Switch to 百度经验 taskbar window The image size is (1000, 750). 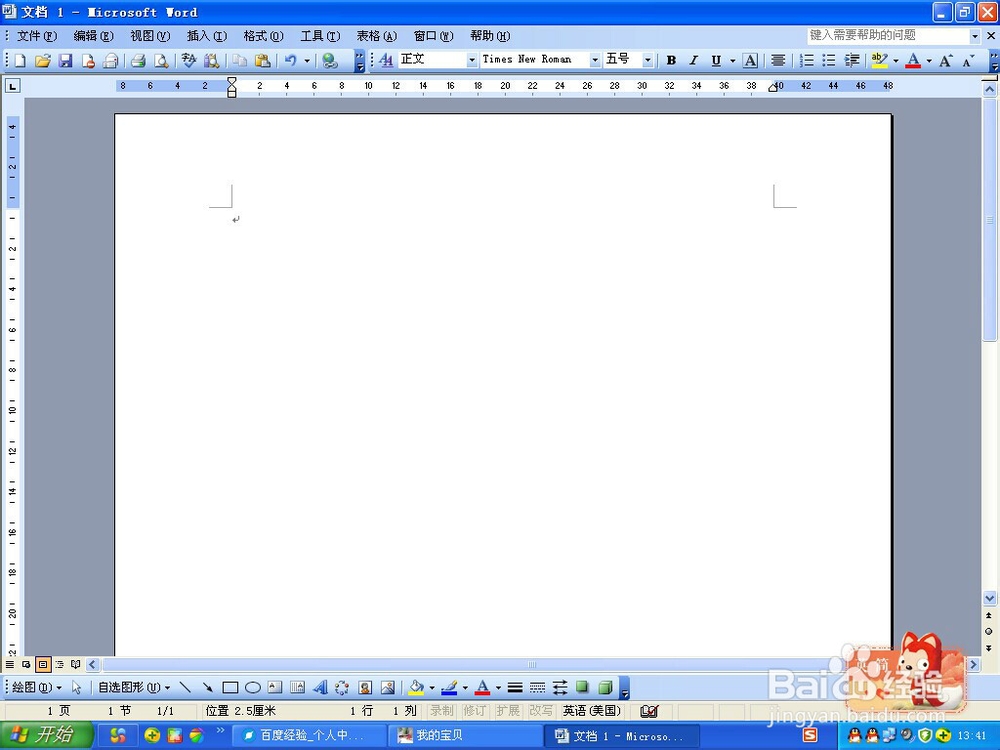coord(309,735)
